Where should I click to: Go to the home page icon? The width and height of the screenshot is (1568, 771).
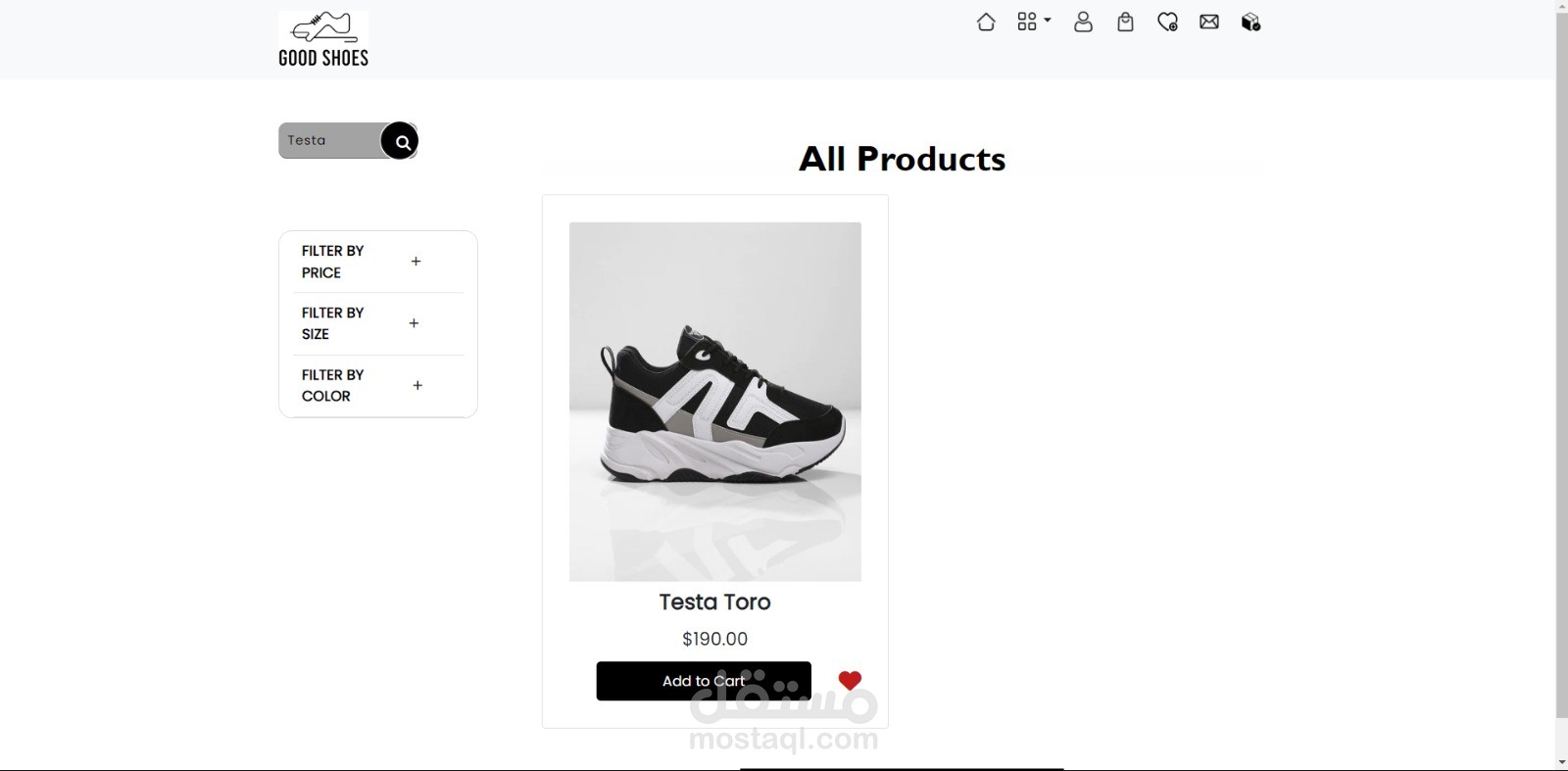[x=986, y=22]
